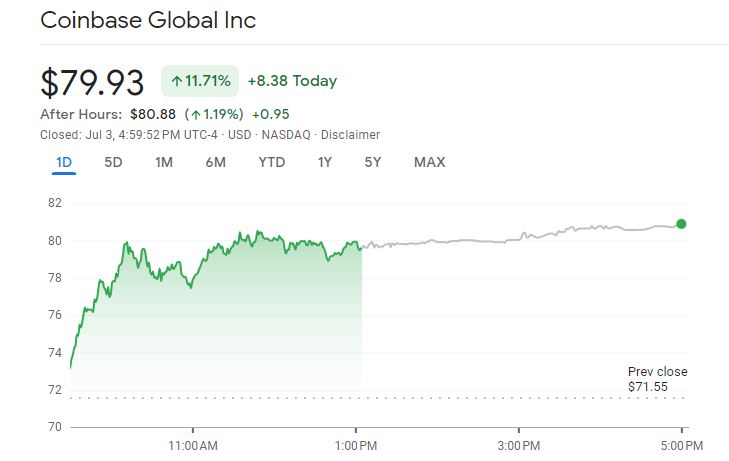Click the 3:00 PM time axis marker
The width and height of the screenshot is (729, 461).
click(520, 443)
